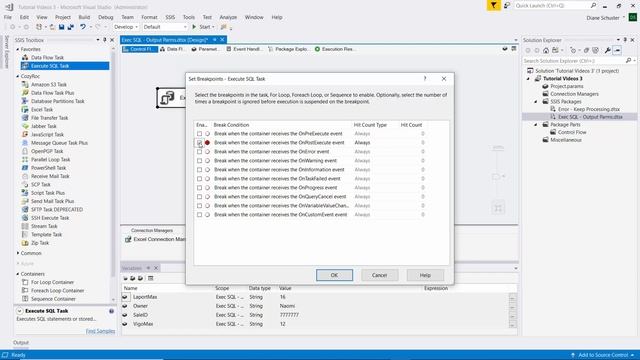Enable the OnInformation event breakpoint checkbox
640x360 pixels.
point(199,170)
